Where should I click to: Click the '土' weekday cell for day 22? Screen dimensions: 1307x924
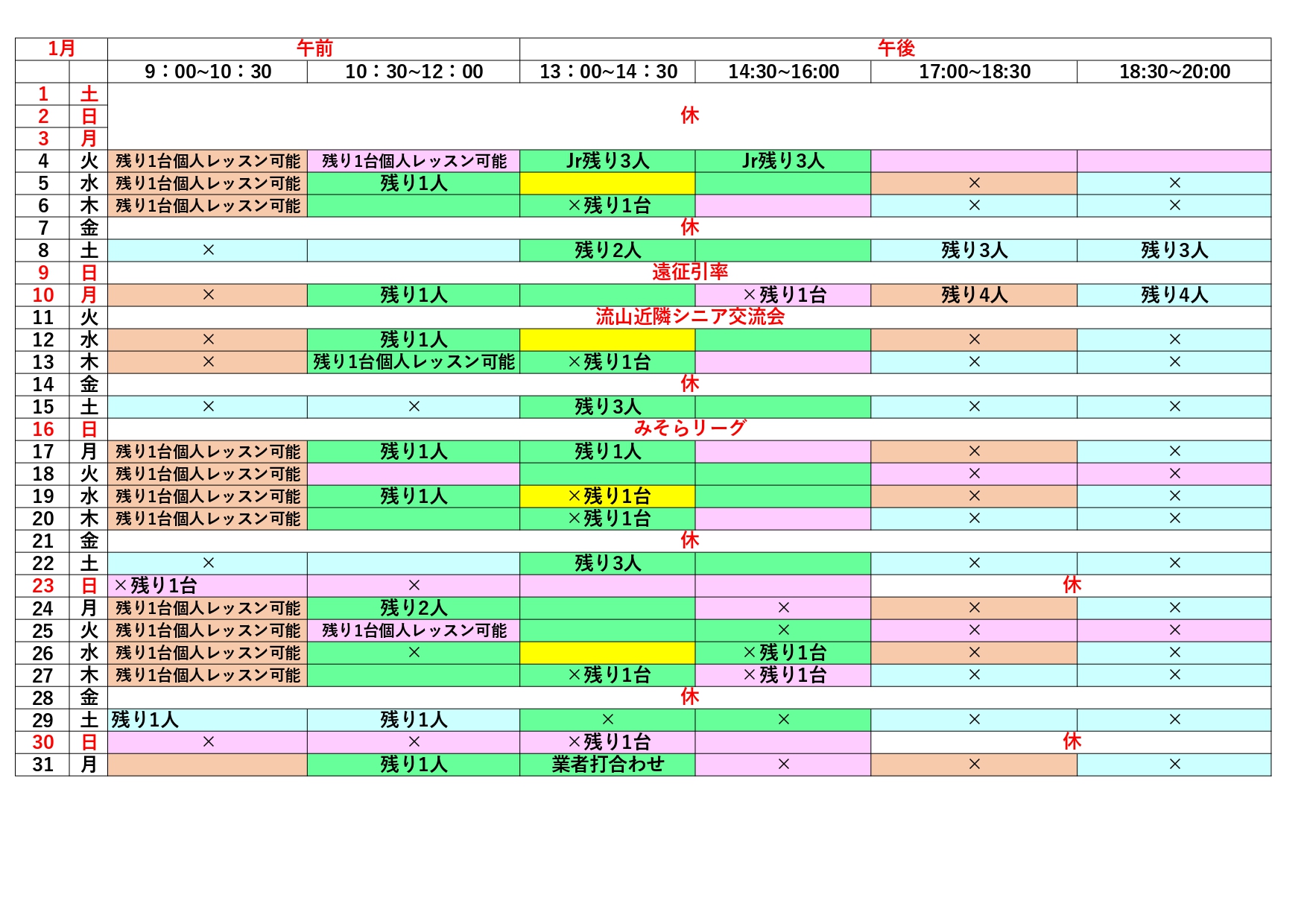(x=89, y=563)
